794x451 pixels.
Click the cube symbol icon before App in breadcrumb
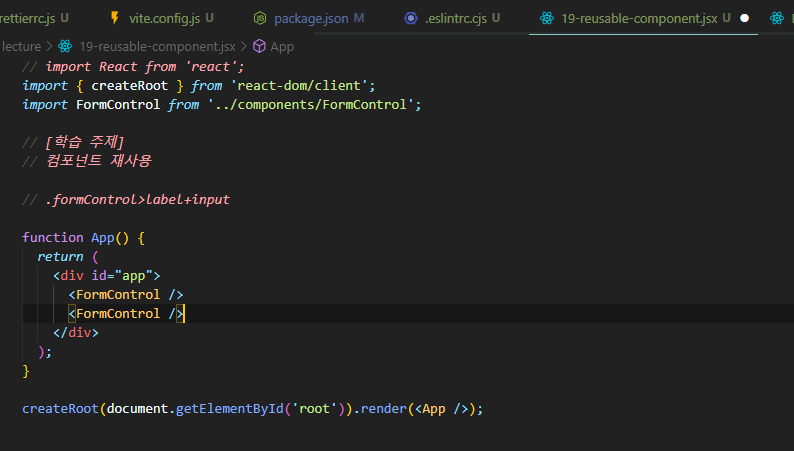pyautogui.click(x=259, y=47)
